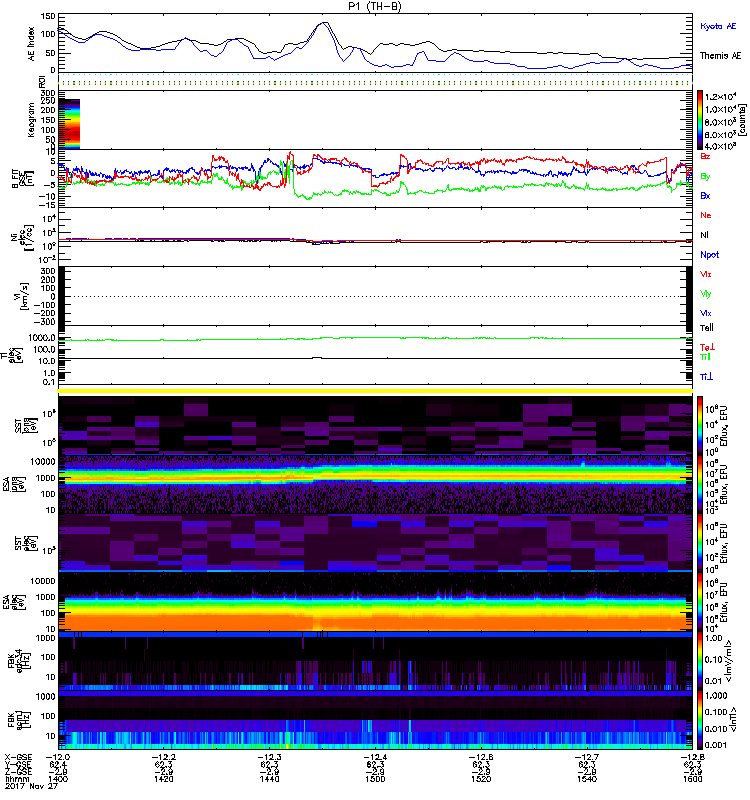
Task: Click the Viy velocity legend label
Action: 706,293
